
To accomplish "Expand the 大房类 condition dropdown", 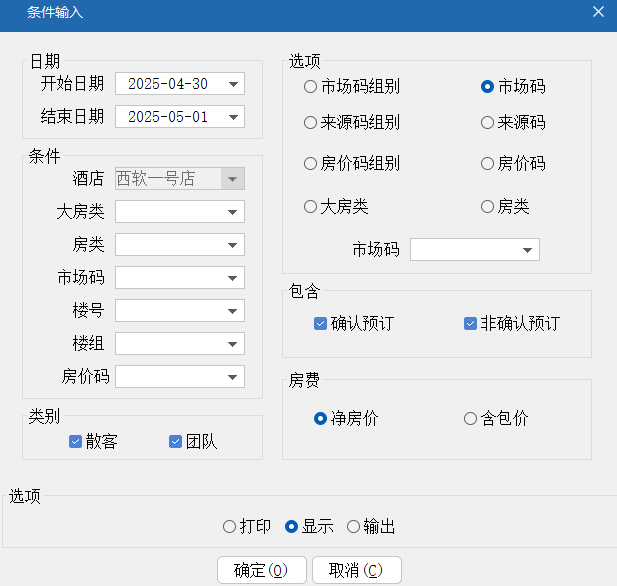I will pos(233,212).
